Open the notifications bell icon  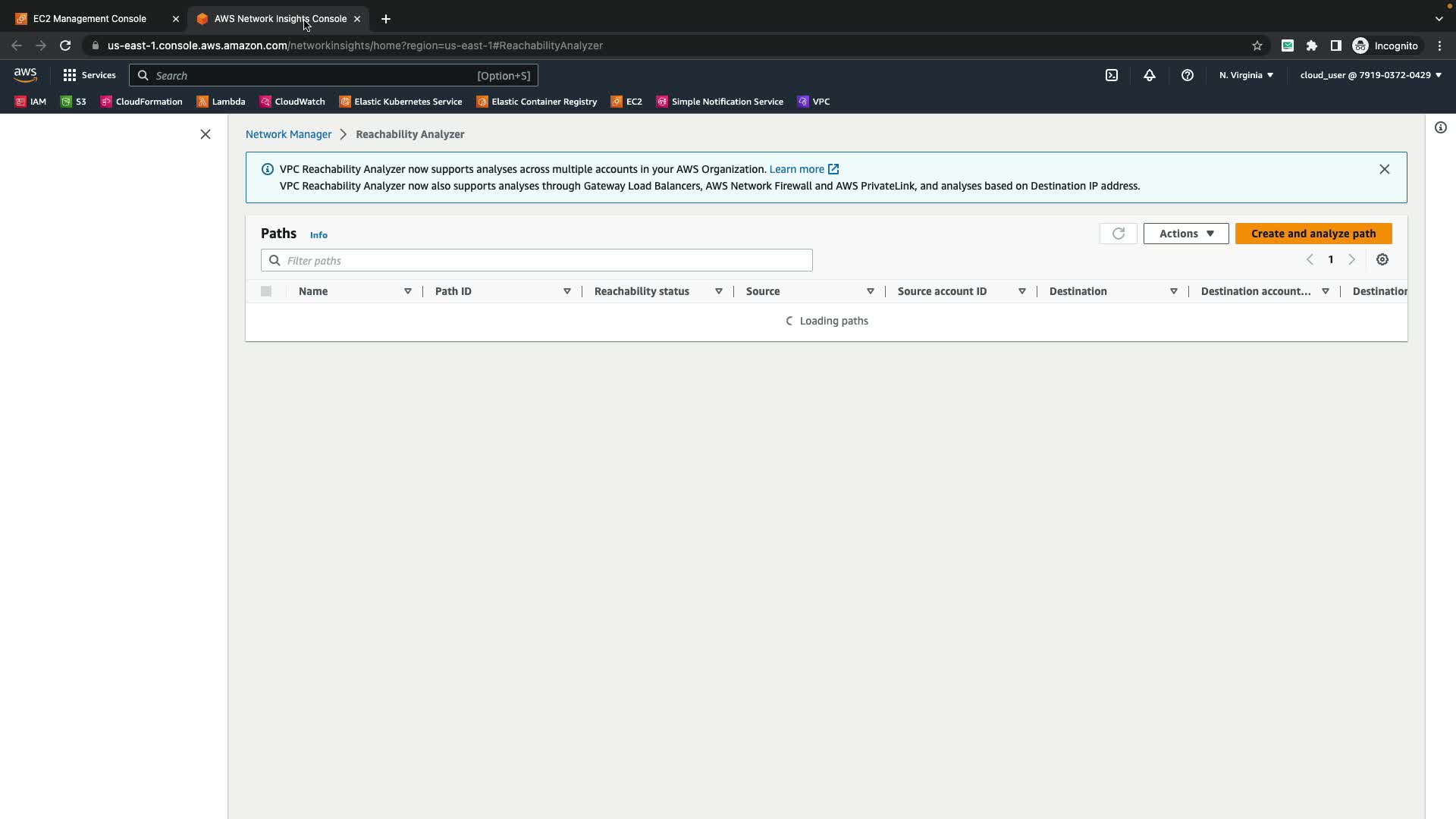[1150, 75]
